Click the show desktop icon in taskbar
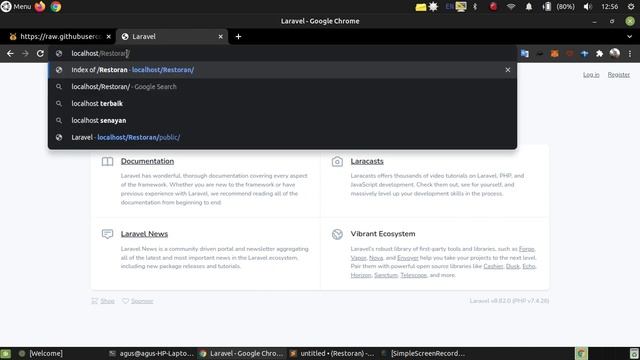The width and height of the screenshot is (640, 360). coord(6,353)
